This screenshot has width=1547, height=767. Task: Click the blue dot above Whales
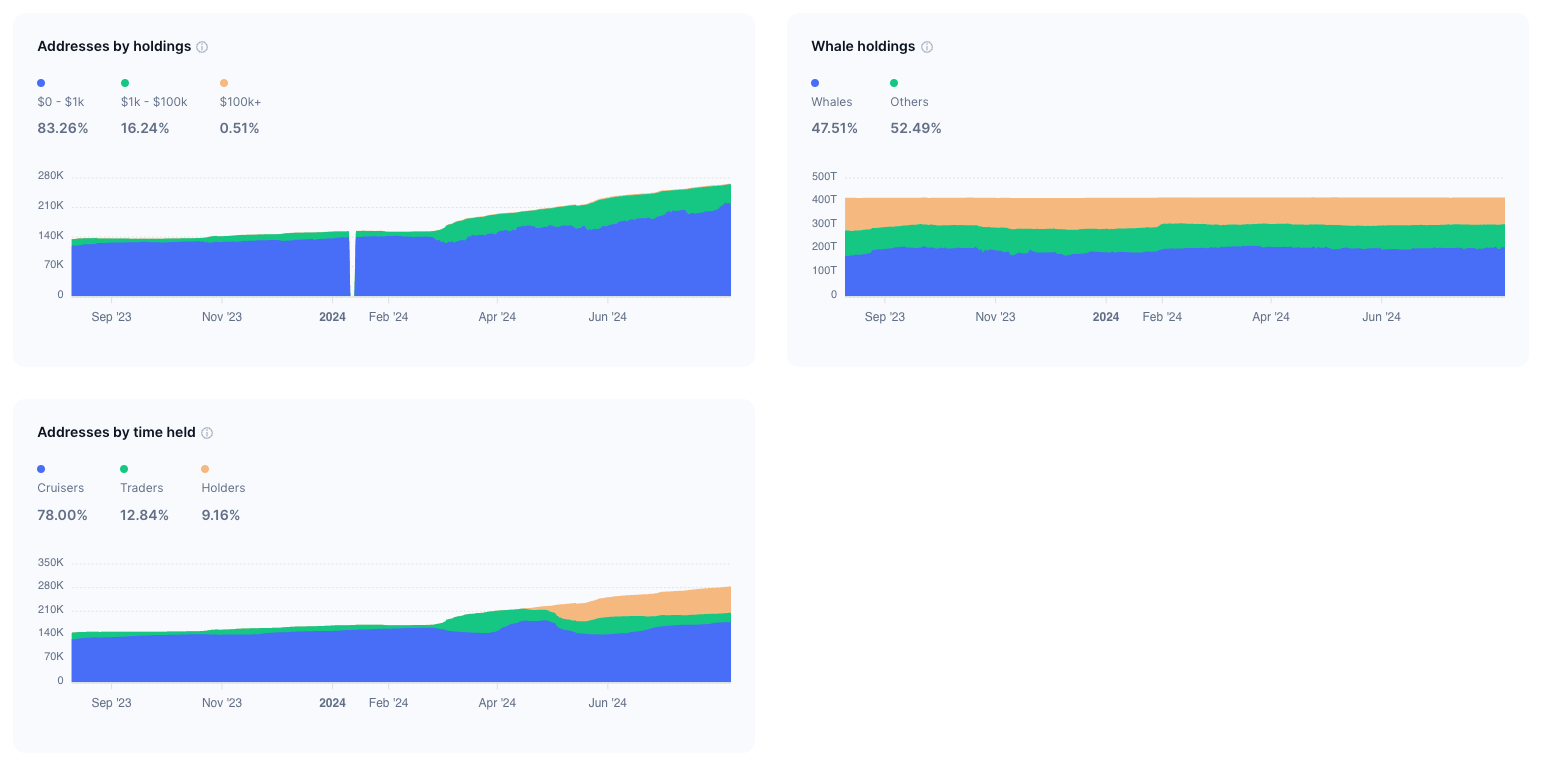click(x=816, y=83)
